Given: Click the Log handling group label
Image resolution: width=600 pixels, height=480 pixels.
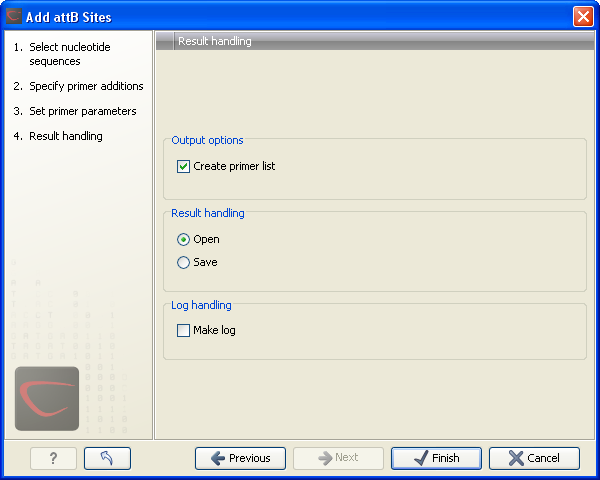Looking at the screenshot, I should tap(201, 304).
